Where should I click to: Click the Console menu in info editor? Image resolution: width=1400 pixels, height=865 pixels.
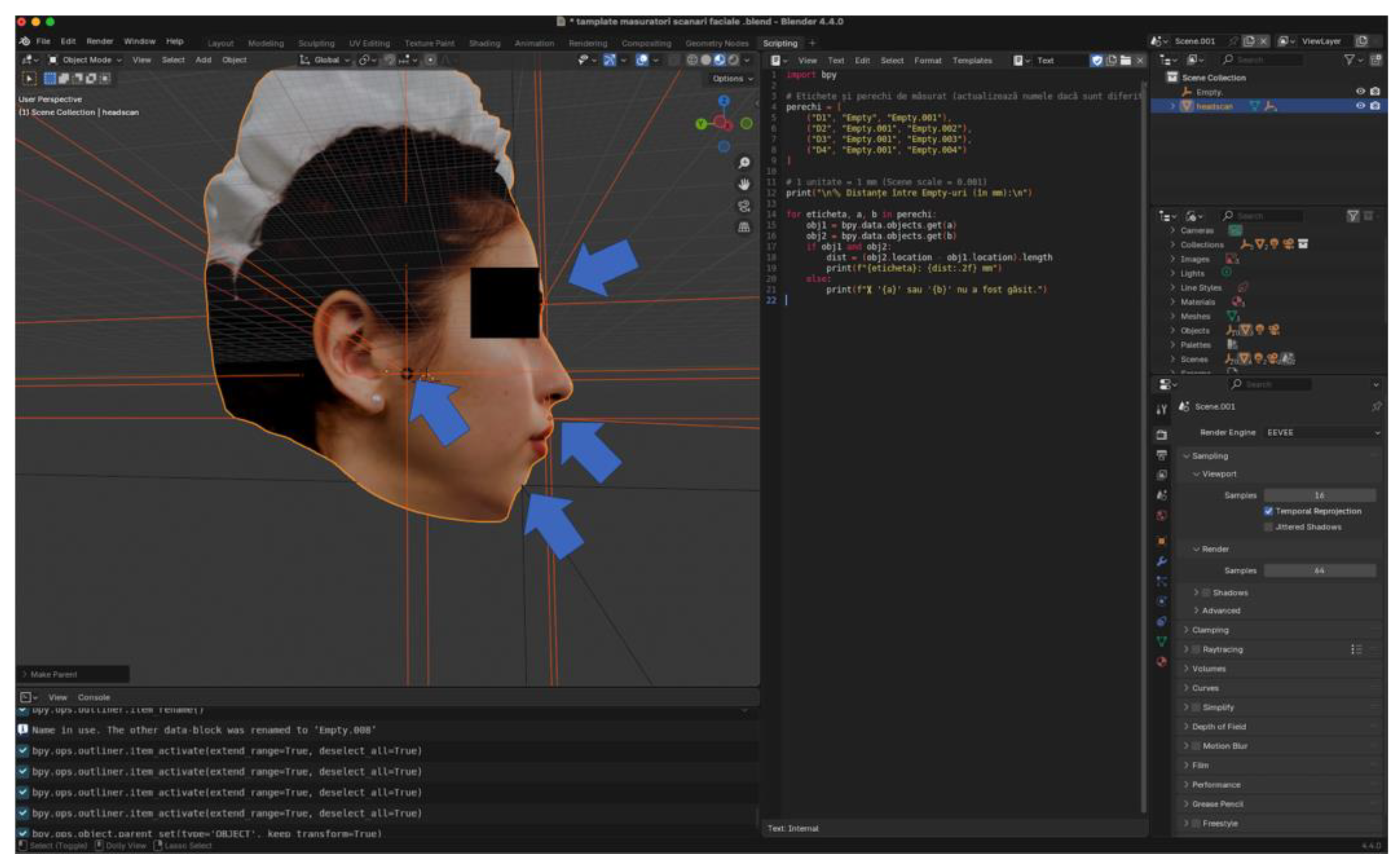click(x=94, y=698)
